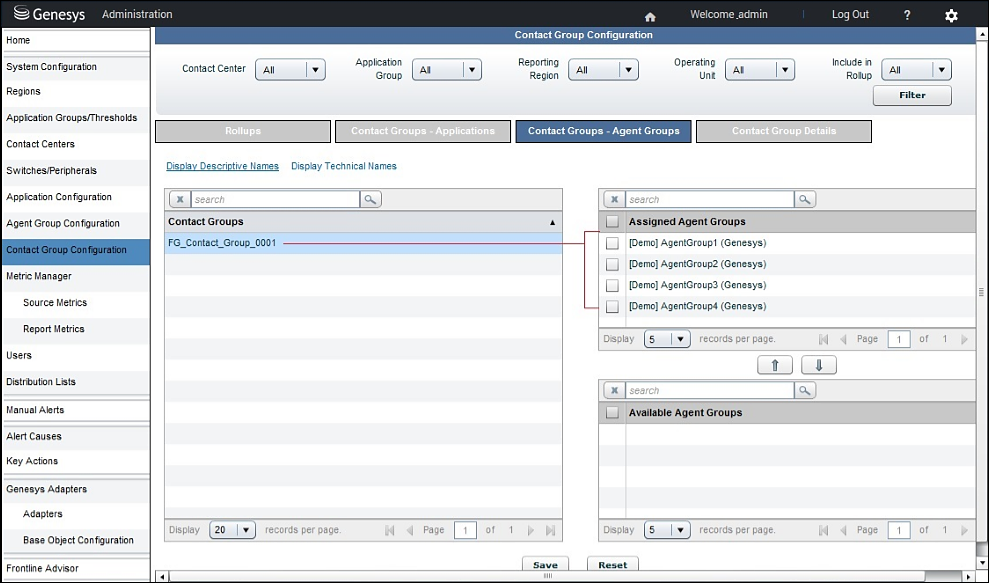Screen dimensions: 989x583
Task: Switch to the Rollups tab
Action: tap(243, 131)
